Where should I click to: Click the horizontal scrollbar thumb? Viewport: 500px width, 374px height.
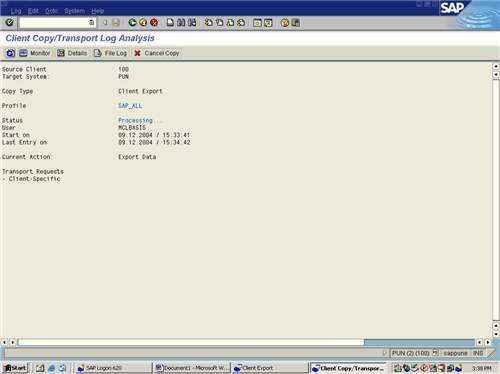419,342
